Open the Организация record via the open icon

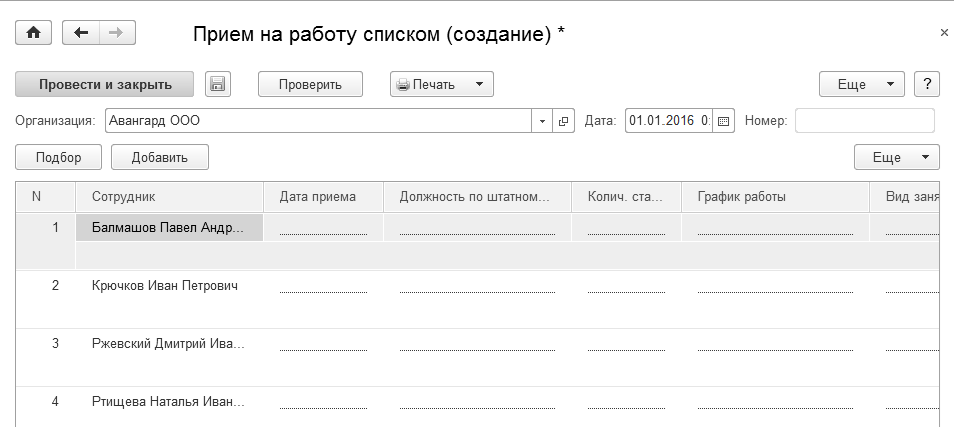pyautogui.click(x=563, y=121)
